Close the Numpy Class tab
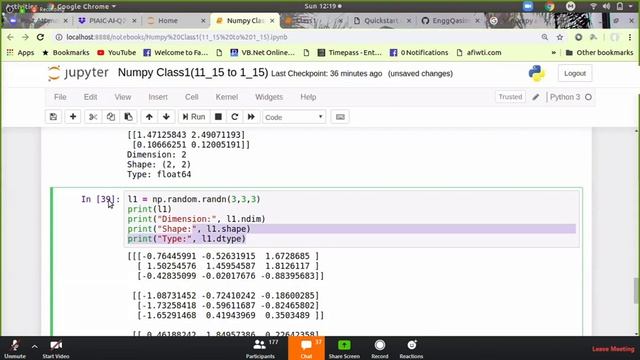 (272, 20)
